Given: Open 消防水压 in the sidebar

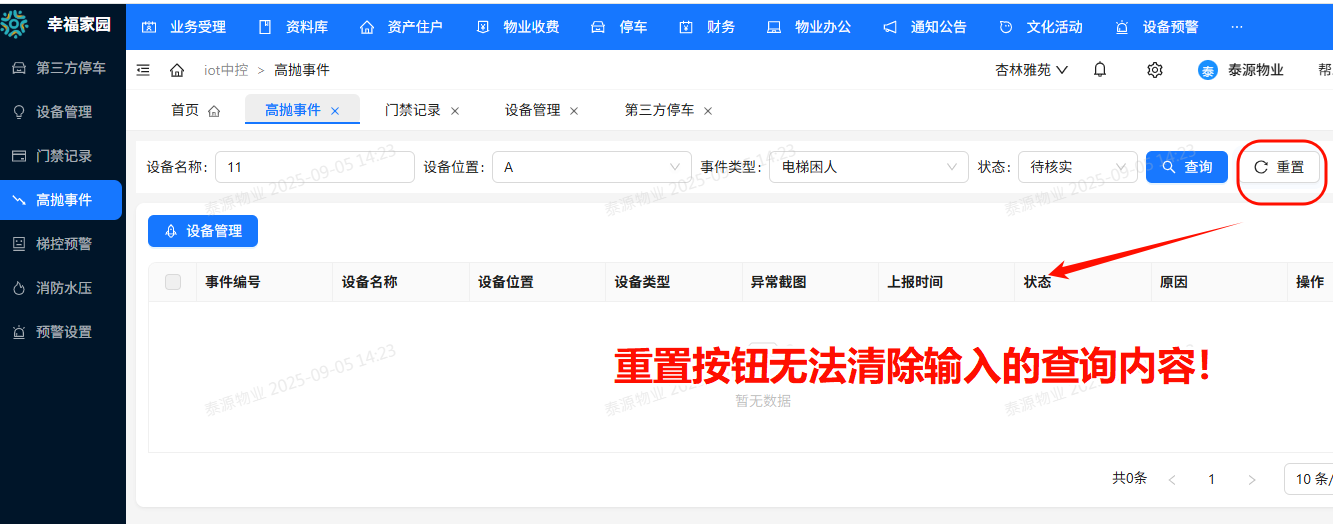Looking at the screenshot, I should pos(63,288).
